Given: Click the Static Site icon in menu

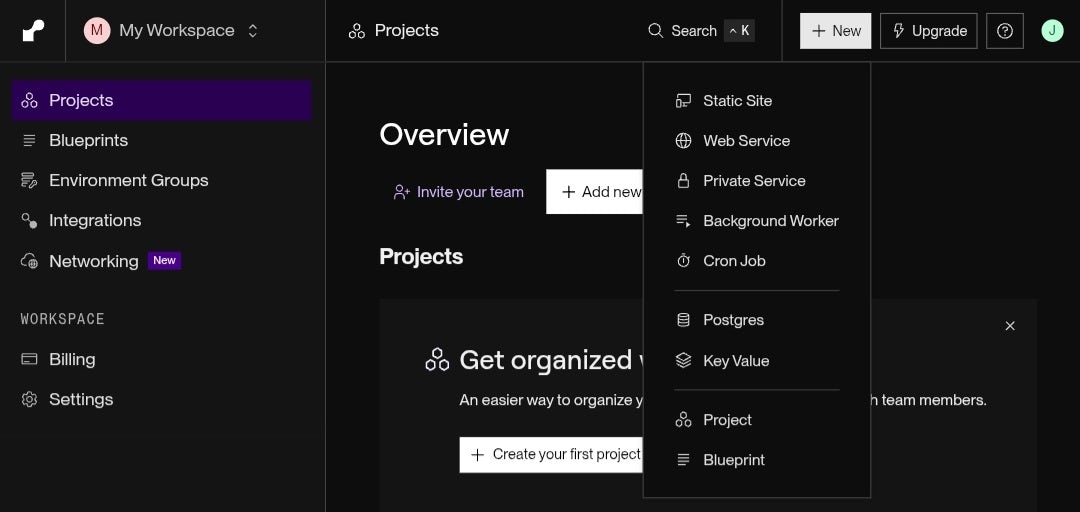Looking at the screenshot, I should [x=684, y=101].
